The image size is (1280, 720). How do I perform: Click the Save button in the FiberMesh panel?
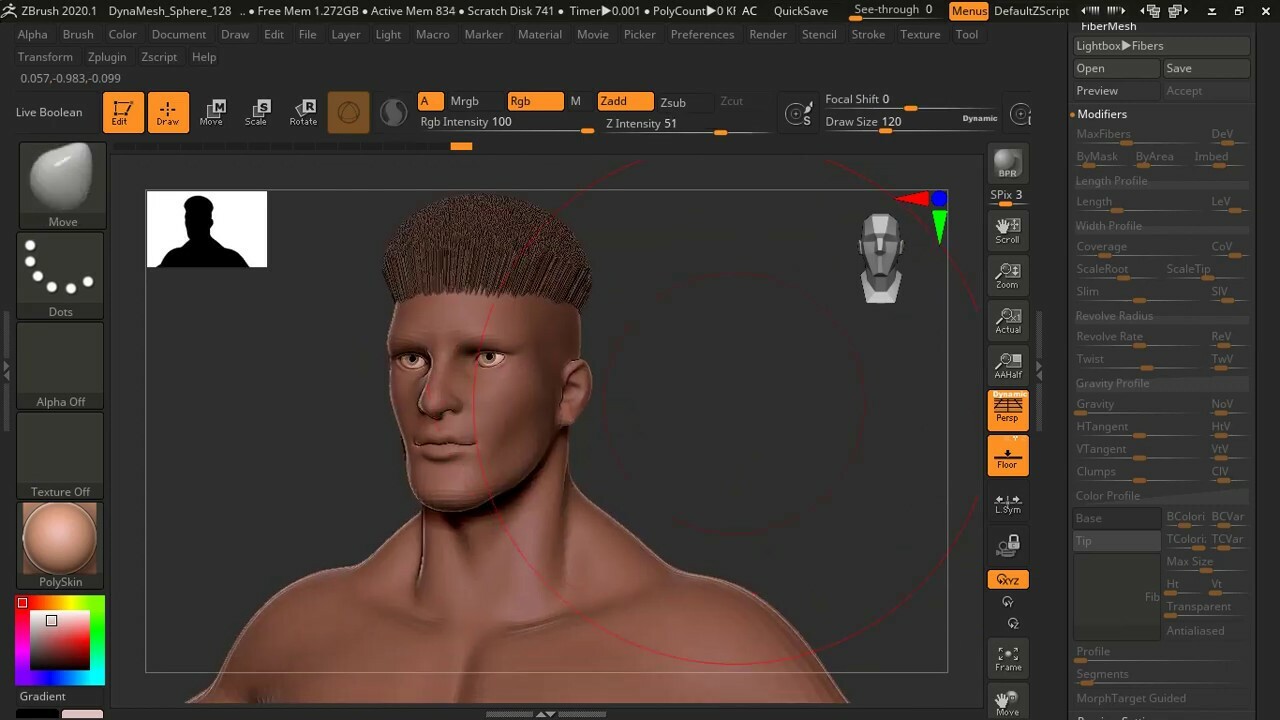coord(1205,68)
